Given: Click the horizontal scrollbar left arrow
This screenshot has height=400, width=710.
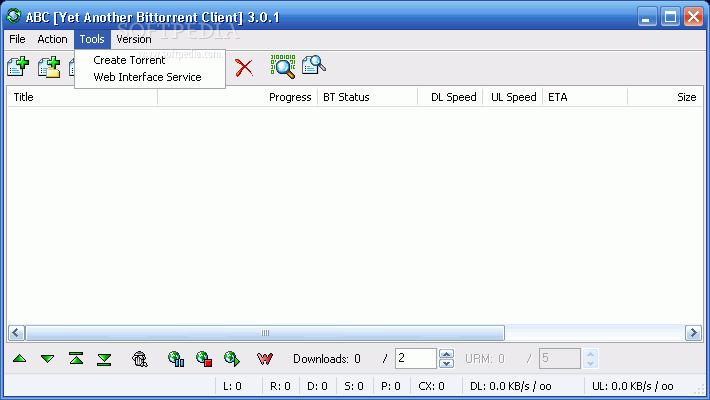Looking at the screenshot, I should [16, 333].
